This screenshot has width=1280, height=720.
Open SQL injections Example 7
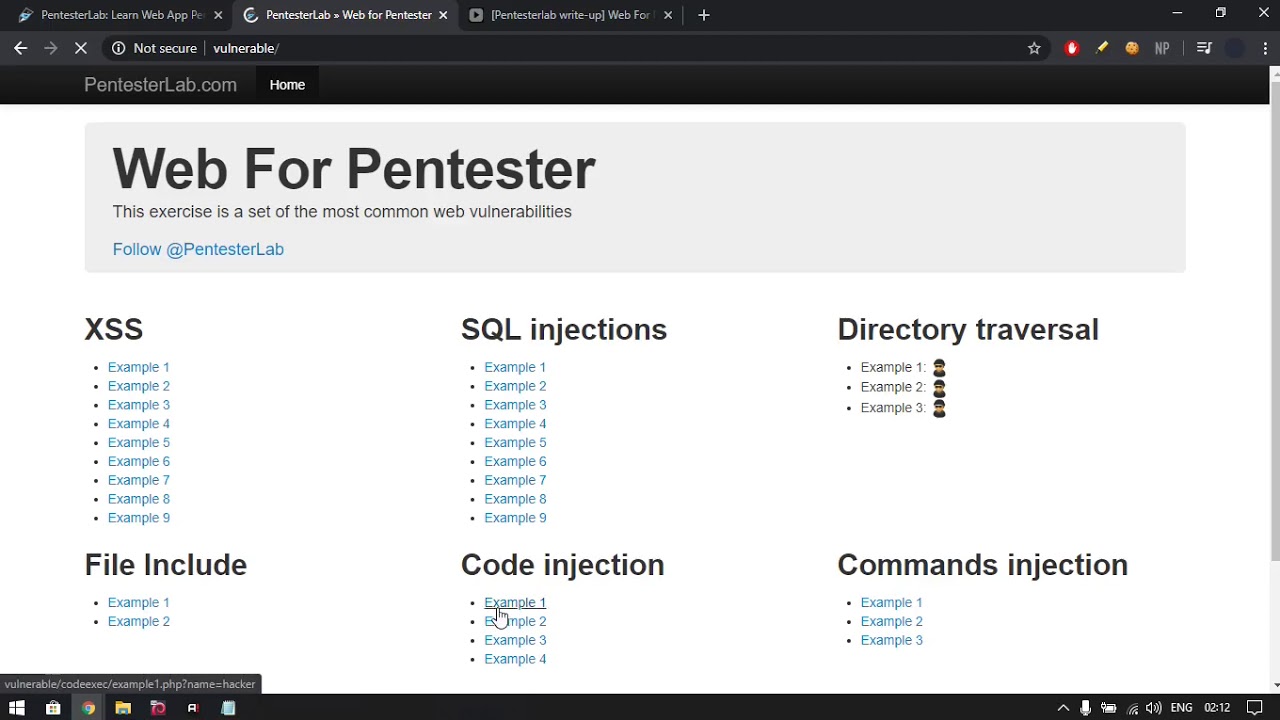tap(515, 480)
